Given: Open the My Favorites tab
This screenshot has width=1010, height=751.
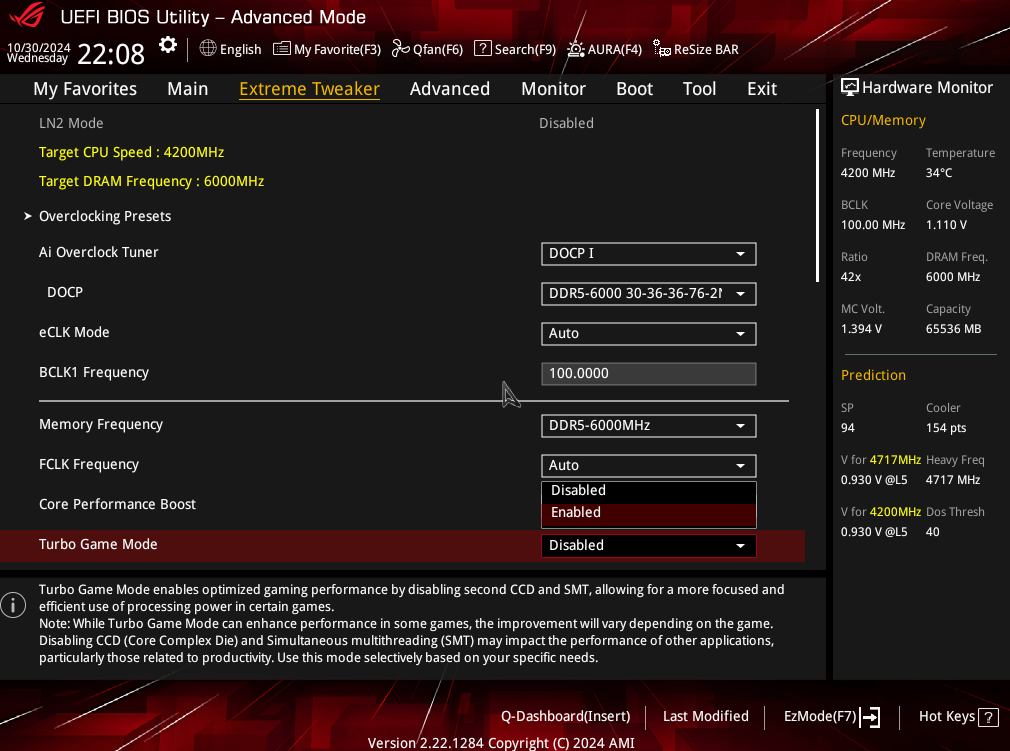Looking at the screenshot, I should [85, 89].
